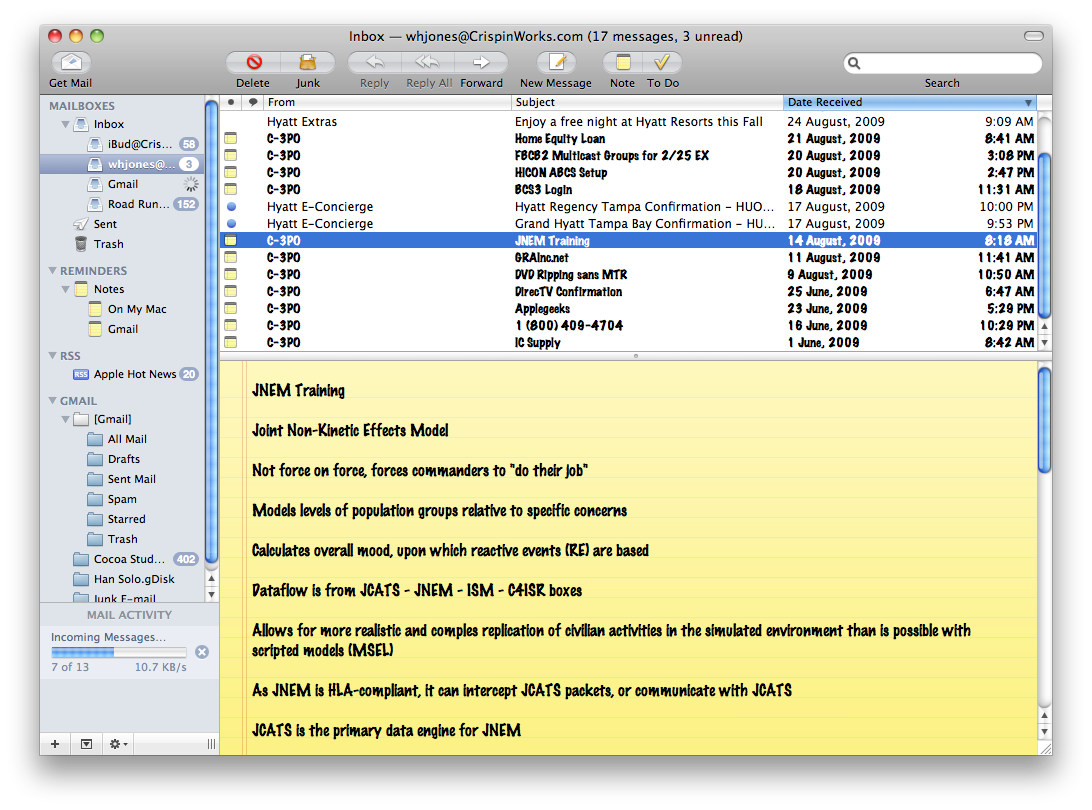Open the Home Equity Loan note
Image resolution: width=1092 pixels, height=810 pixels.
click(628, 139)
